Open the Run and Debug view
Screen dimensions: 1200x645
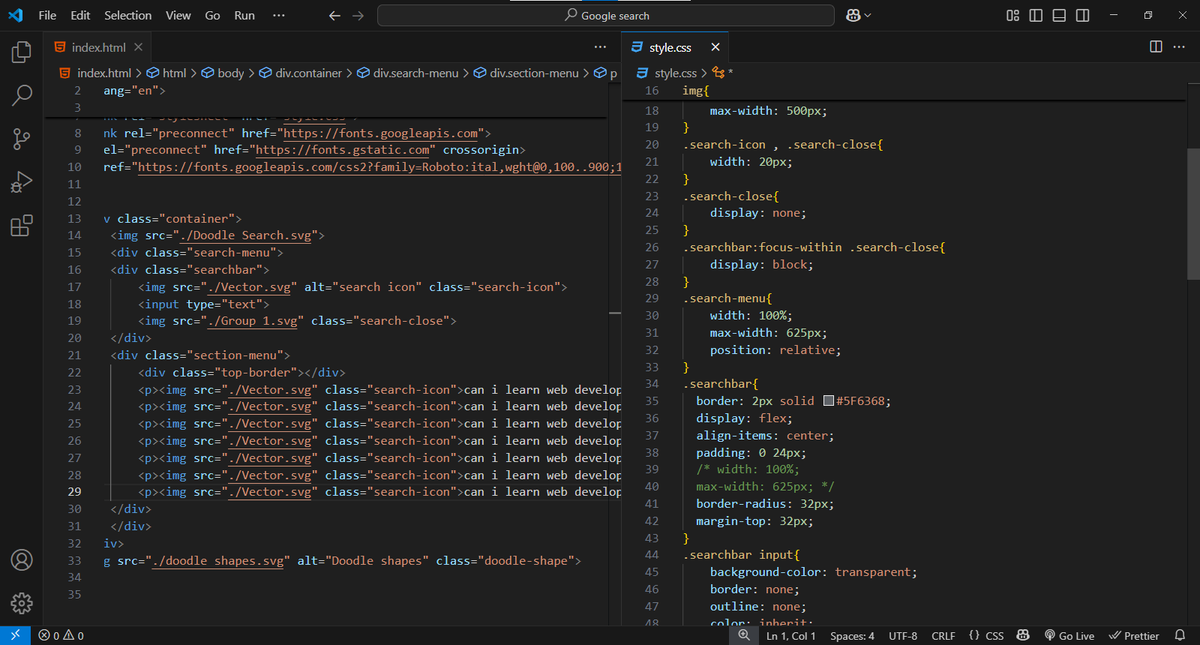(x=22, y=183)
